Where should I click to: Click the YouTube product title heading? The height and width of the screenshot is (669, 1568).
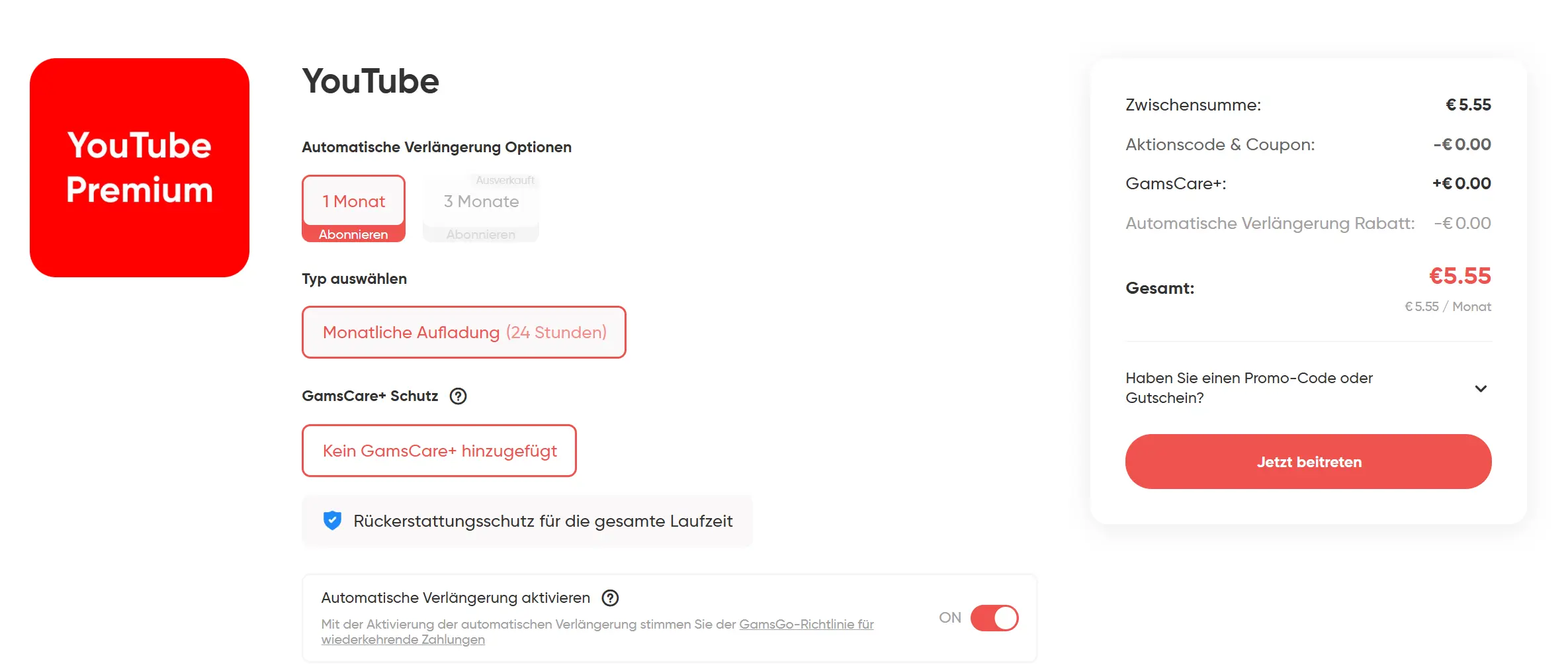pos(370,81)
